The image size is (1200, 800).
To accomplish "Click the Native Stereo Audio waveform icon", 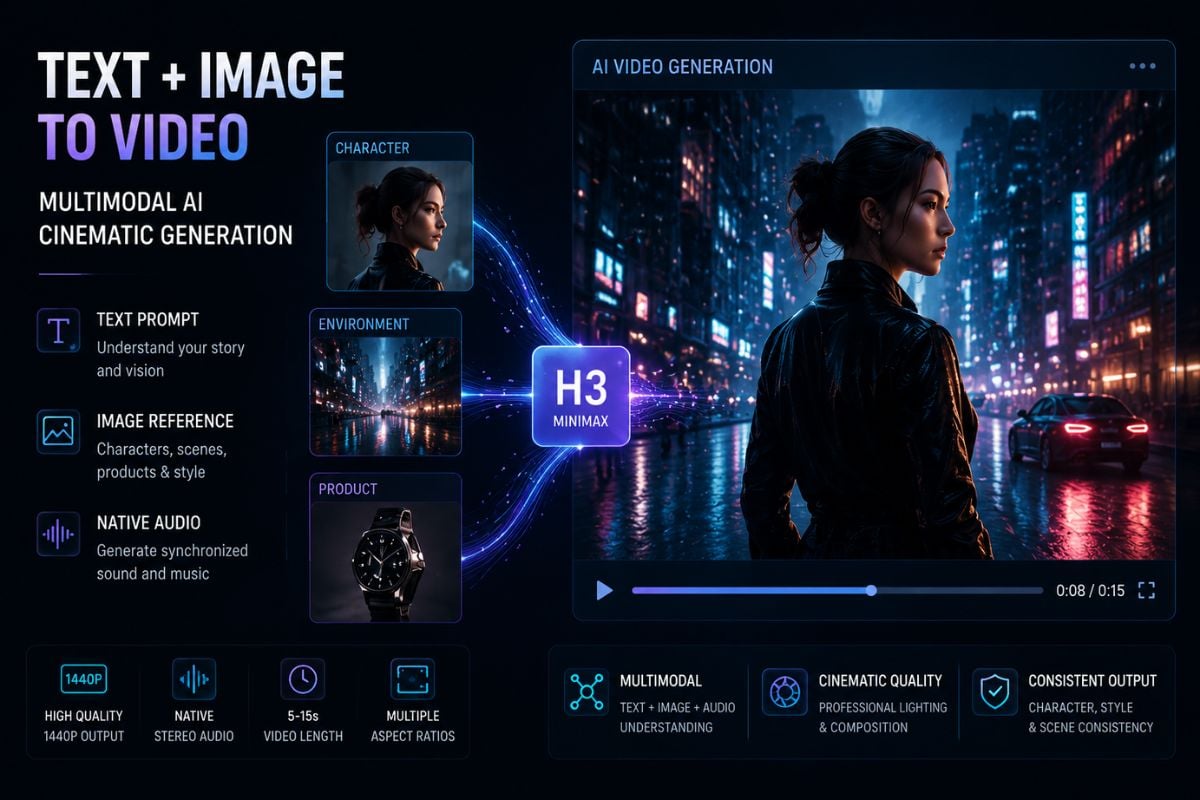I will 193,679.
